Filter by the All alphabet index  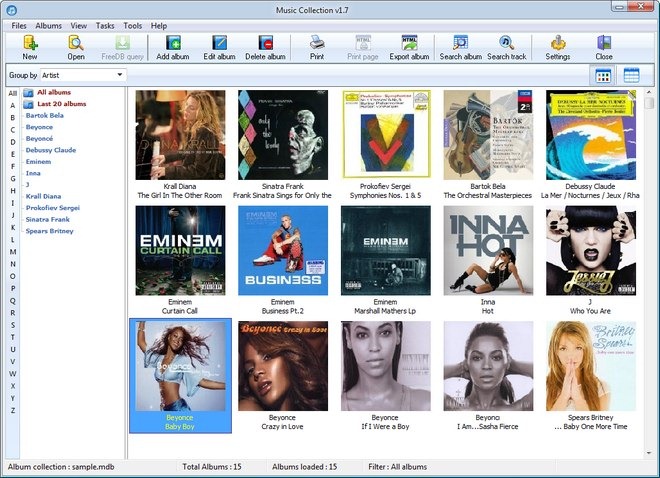(13, 93)
